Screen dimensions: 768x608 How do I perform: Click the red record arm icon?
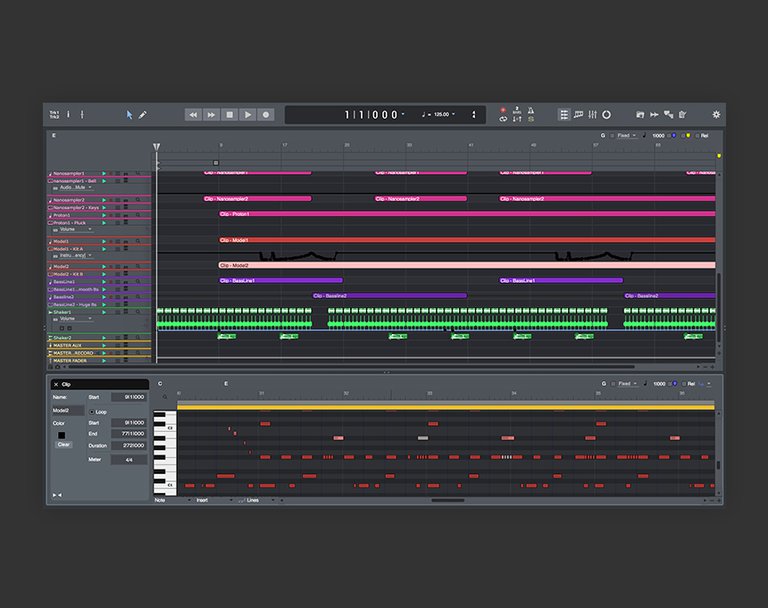[503, 110]
